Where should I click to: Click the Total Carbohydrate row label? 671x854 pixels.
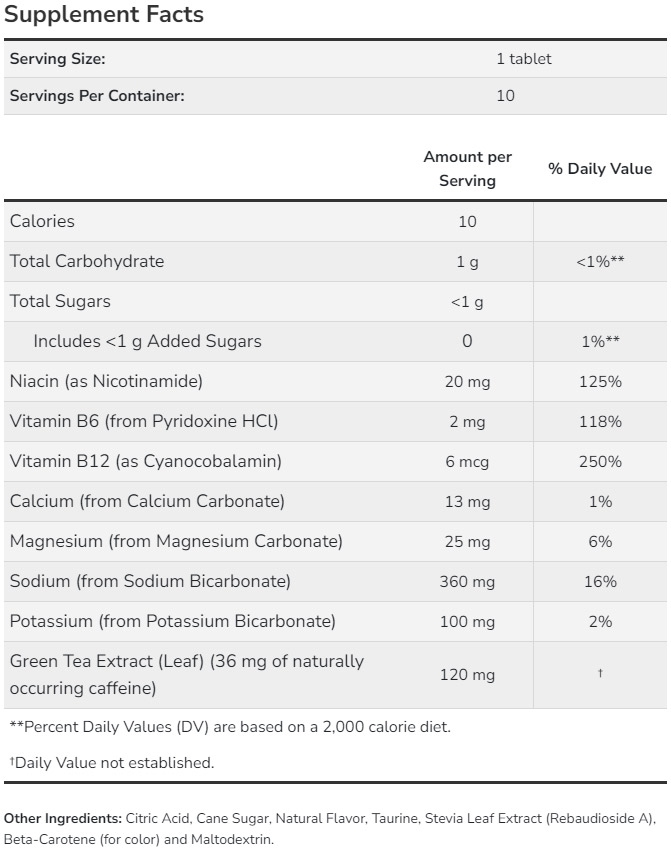(x=87, y=261)
